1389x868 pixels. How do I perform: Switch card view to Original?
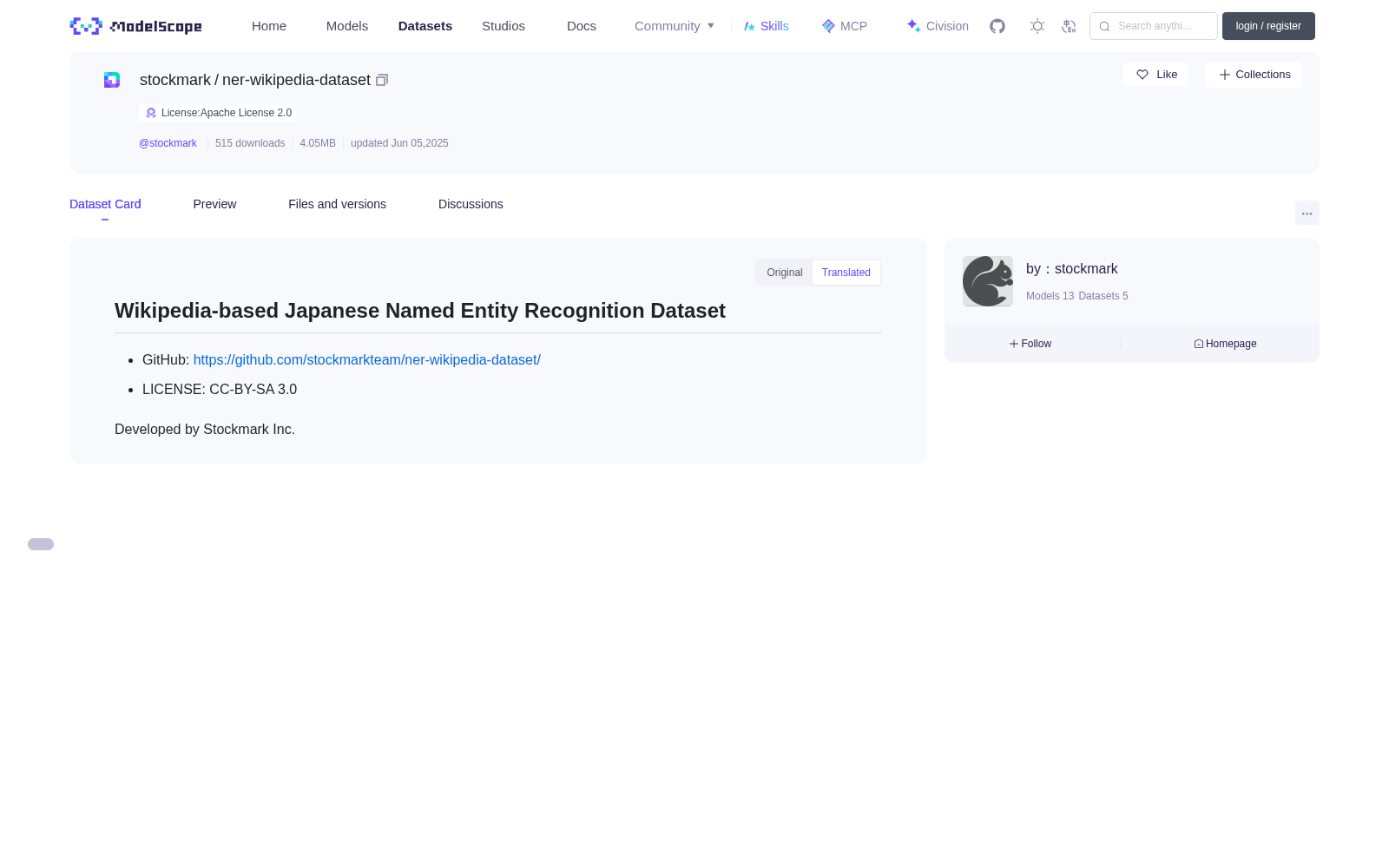785,273
